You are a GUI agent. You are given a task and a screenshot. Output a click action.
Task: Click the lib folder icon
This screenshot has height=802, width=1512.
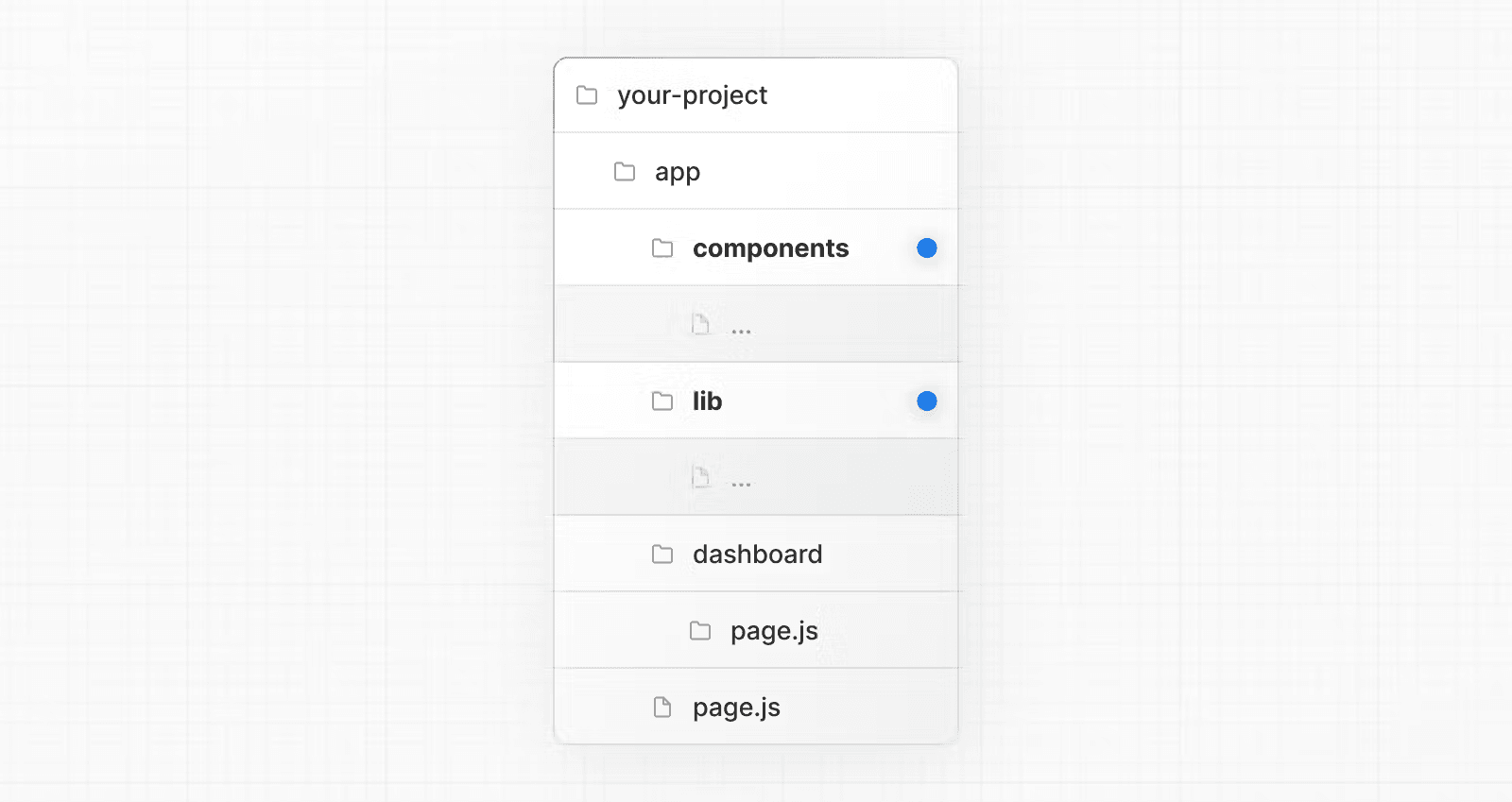coord(662,401)
